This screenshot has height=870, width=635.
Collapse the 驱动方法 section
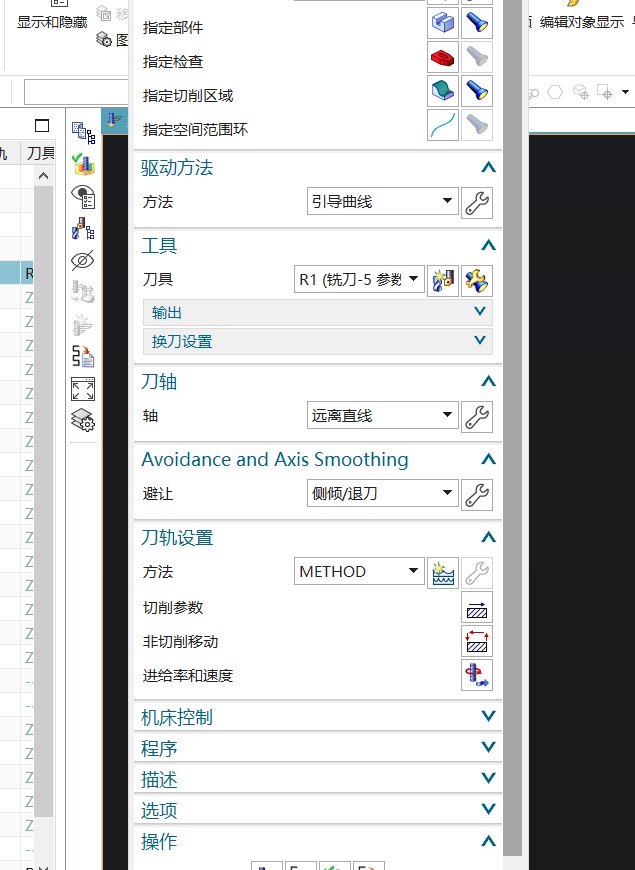pos(488,167)
